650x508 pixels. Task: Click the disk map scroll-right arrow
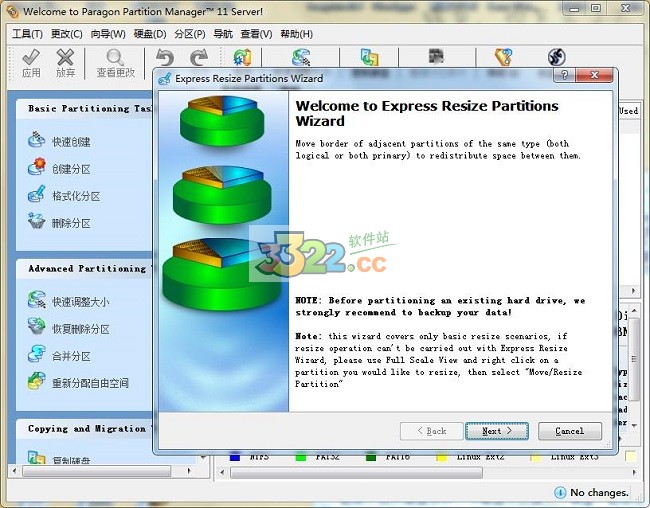click(x=634, y=472)
